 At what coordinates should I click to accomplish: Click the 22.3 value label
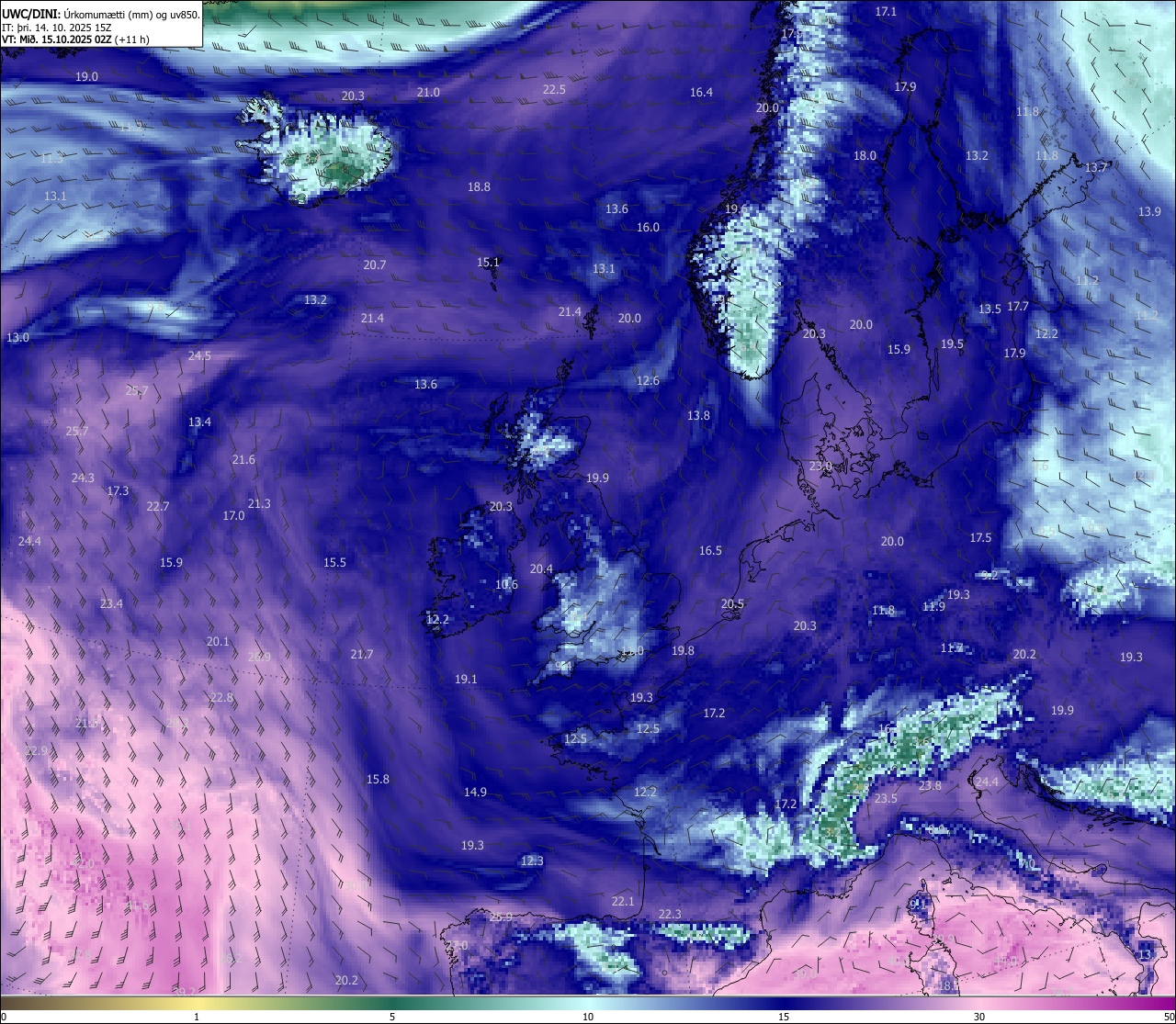[670, 915]
